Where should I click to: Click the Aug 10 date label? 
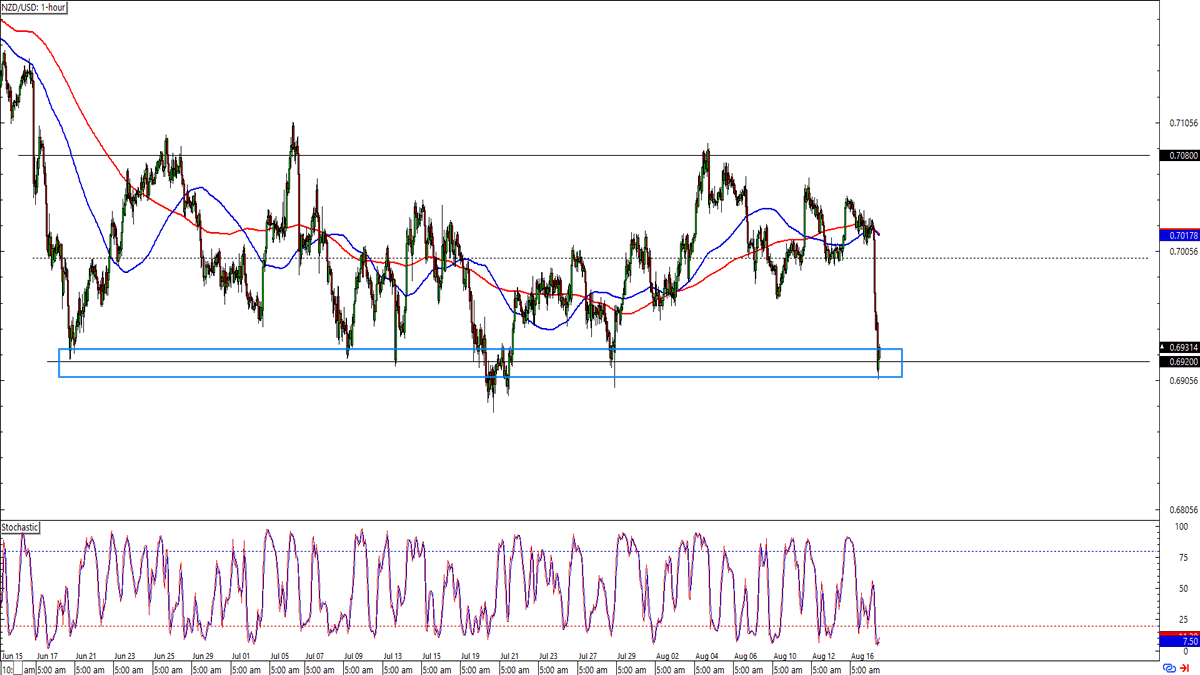(x=784, y=657)
